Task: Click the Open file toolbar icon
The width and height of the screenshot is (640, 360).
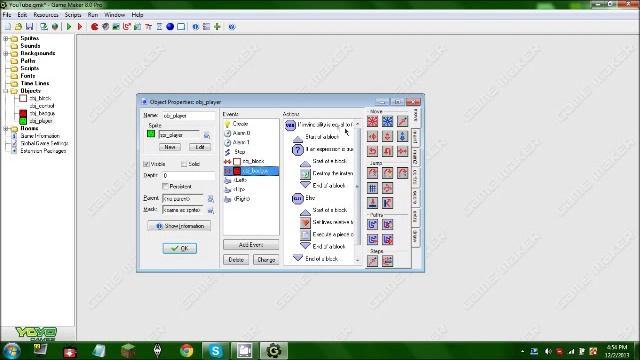Action: click(x=18, y=27)
